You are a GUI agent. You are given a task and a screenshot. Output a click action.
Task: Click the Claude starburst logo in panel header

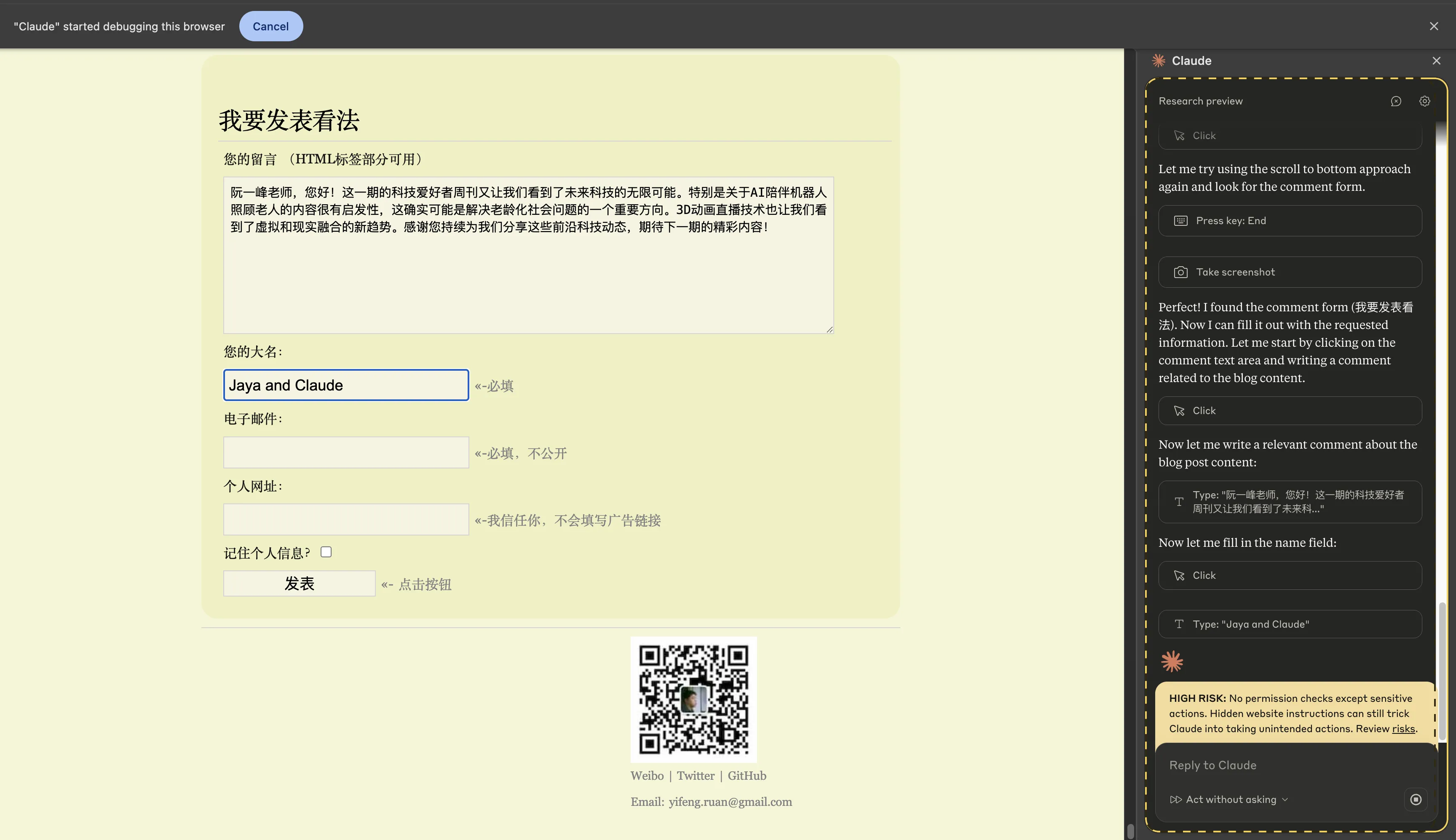1158,61
